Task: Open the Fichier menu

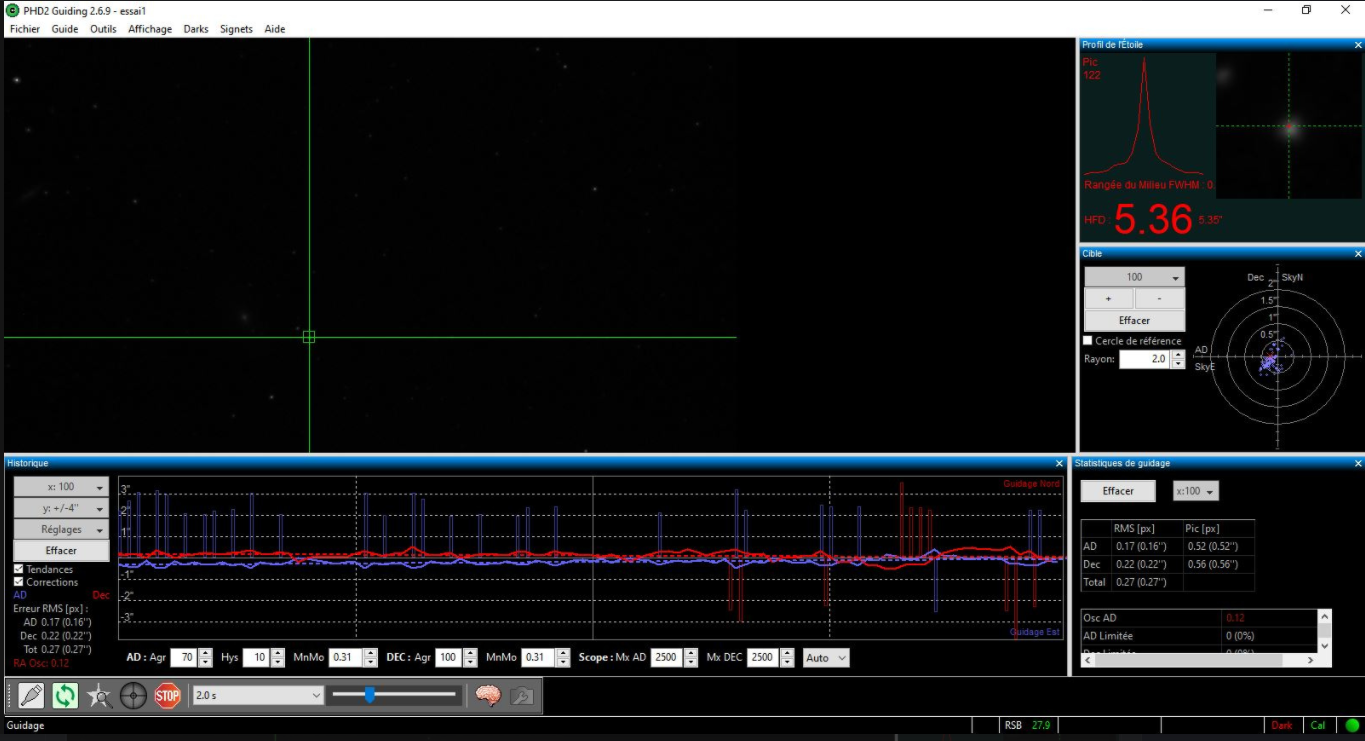Action: tap(25, 29)
